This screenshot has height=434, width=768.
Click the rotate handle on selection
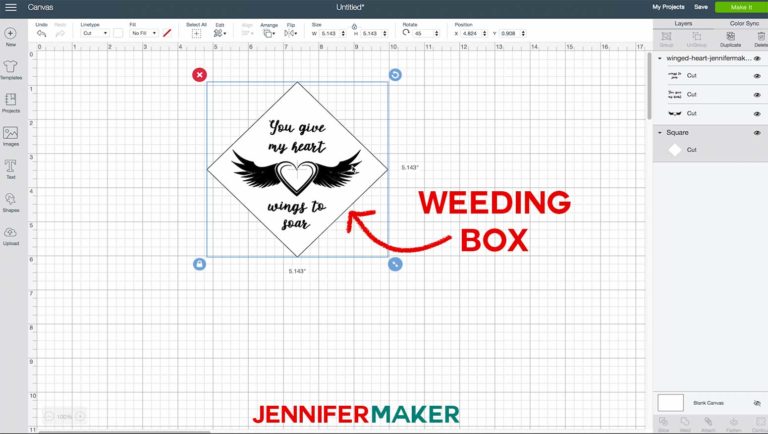coord(395,75)
